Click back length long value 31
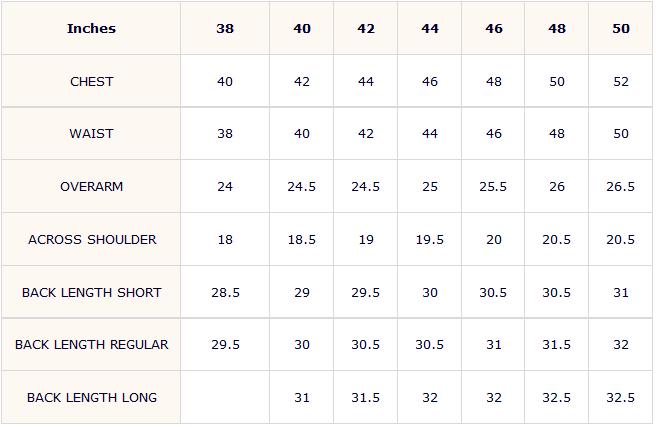 302,397
